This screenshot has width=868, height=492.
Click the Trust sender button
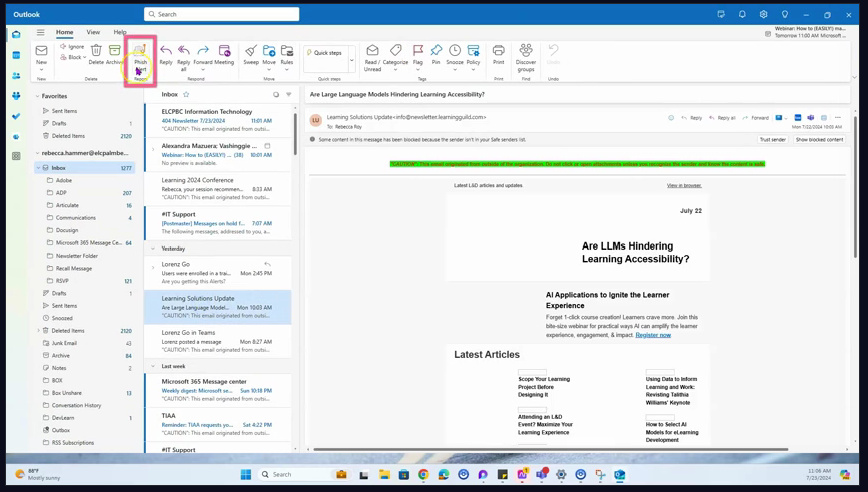tap(773, 139)
